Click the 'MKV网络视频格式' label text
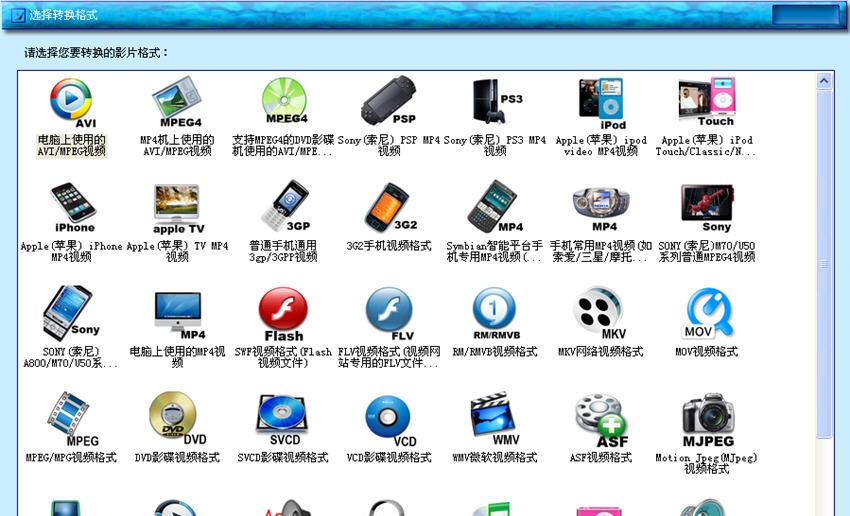850x516 pixels. point(601,352)
